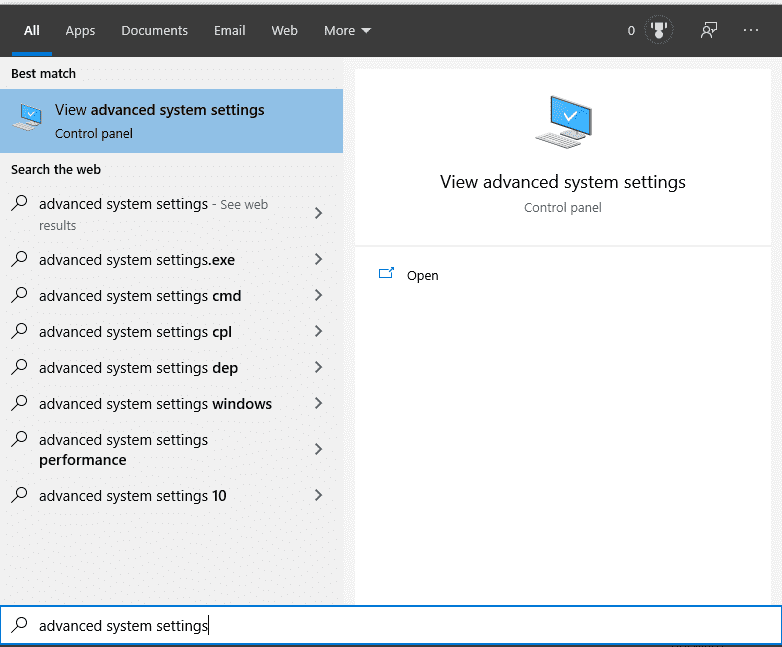The height and width of the screenshot is (647, 782).
Task: Click 'Control panel' label in preview pane
Action: [x=563, y=208]
